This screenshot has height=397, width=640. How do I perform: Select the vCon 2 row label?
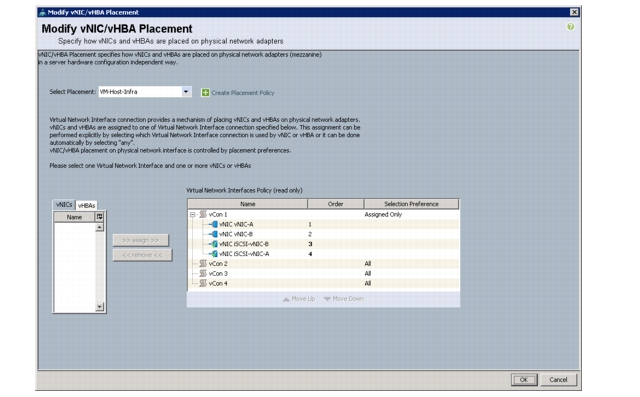tap(218, 263)
